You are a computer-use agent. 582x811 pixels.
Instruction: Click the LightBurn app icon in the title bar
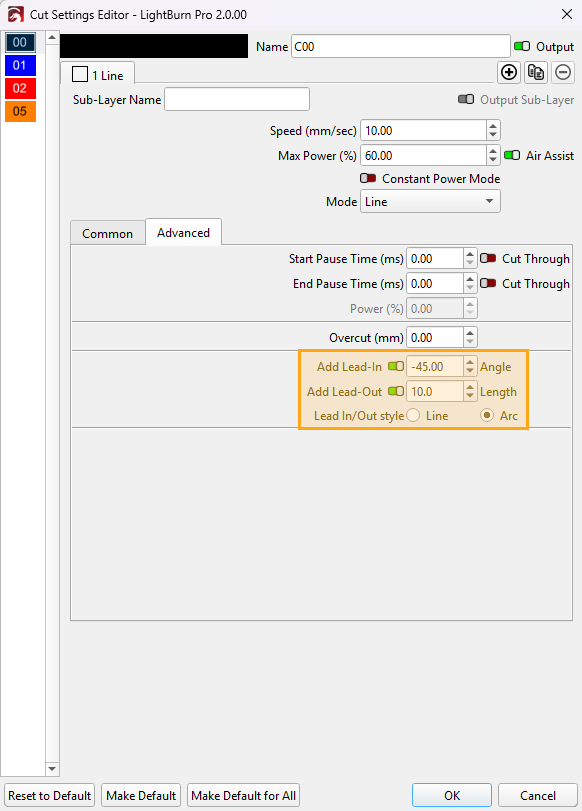pyautogui.click(x=16, y=14)
